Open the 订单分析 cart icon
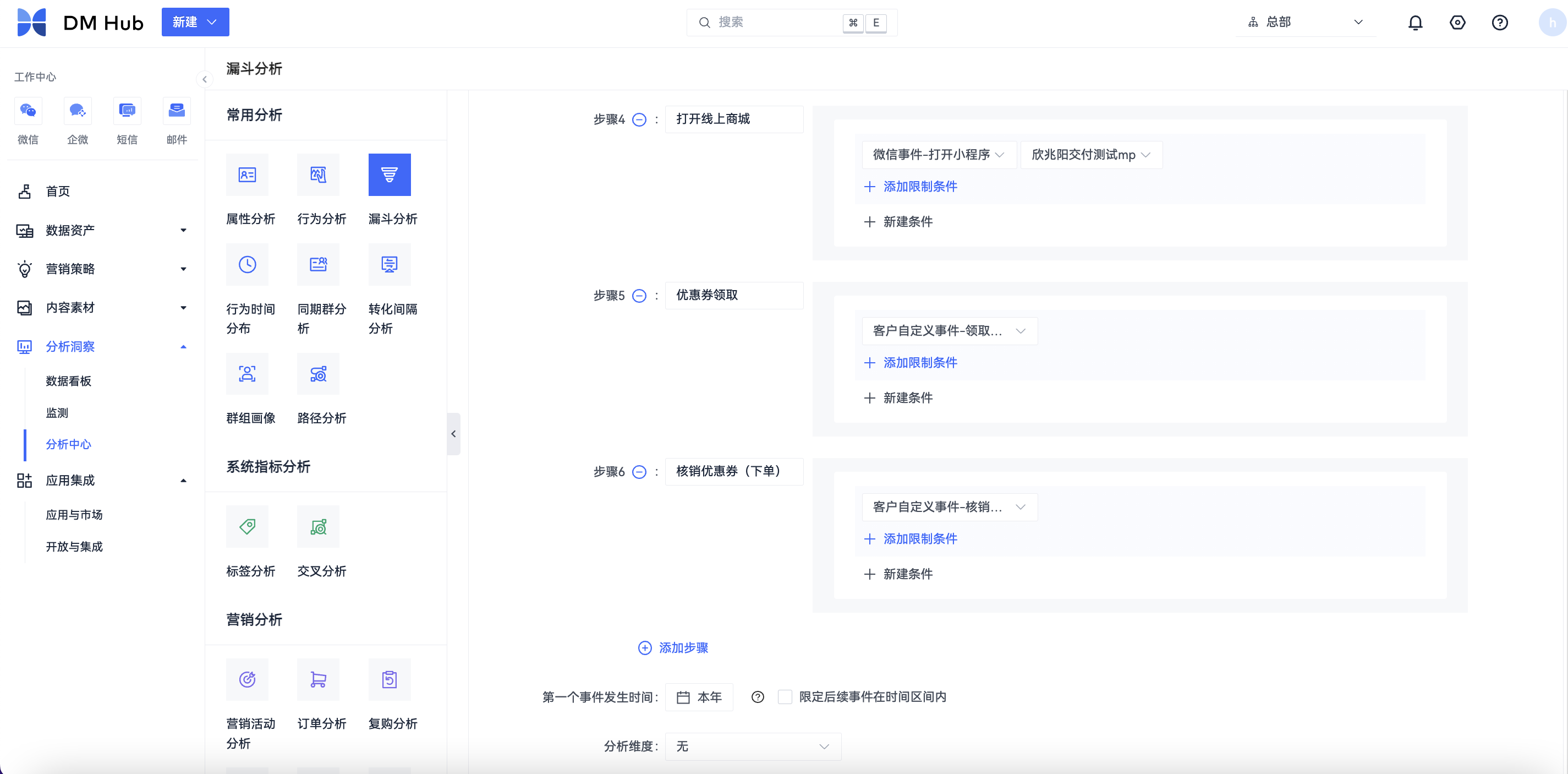This screenshot has width=1568, height=774. 319,679
